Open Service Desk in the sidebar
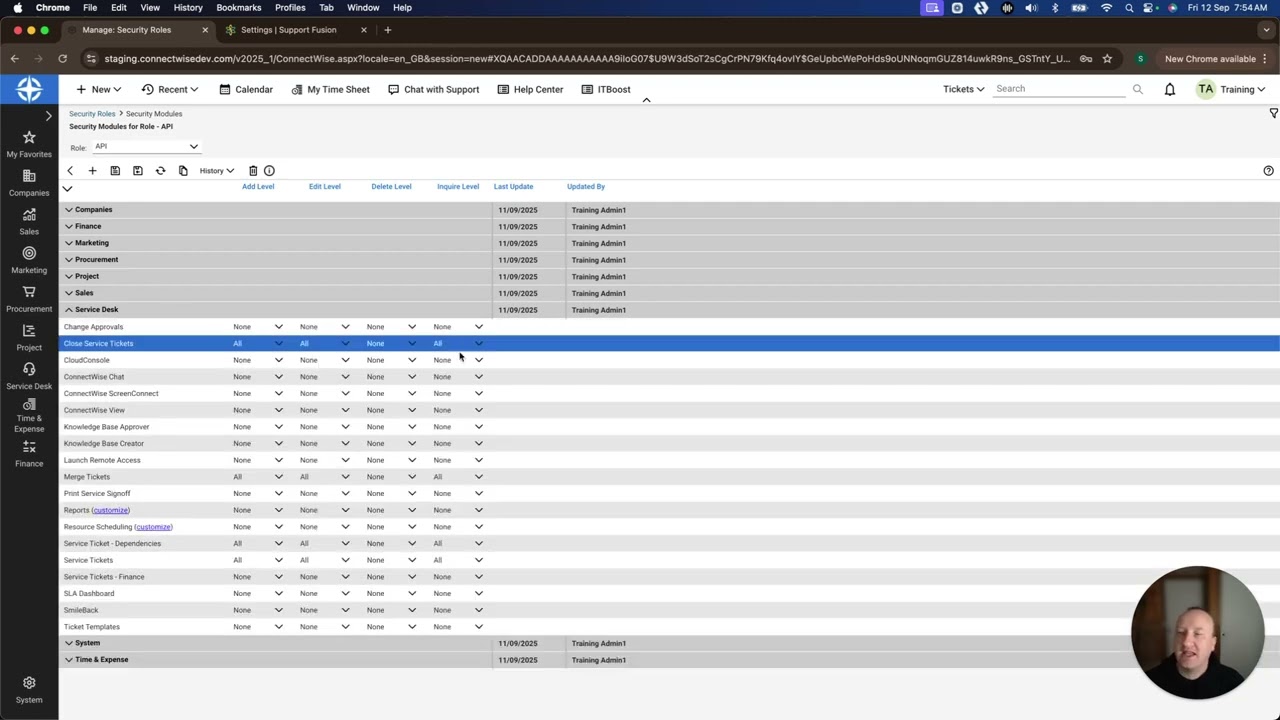Viewport: 1280px width, 720px height. (29, 377)
